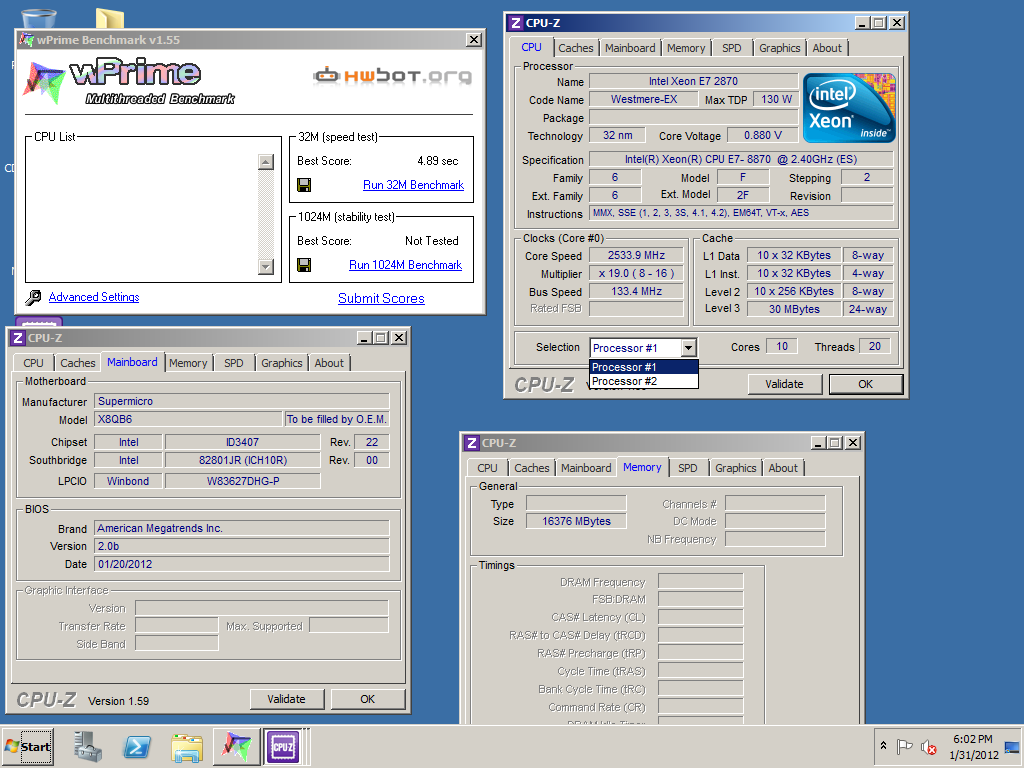1024x768 pixels.
Task: Click the Specification field with Xeon E7-8870 text
Action: pos(741,159)
